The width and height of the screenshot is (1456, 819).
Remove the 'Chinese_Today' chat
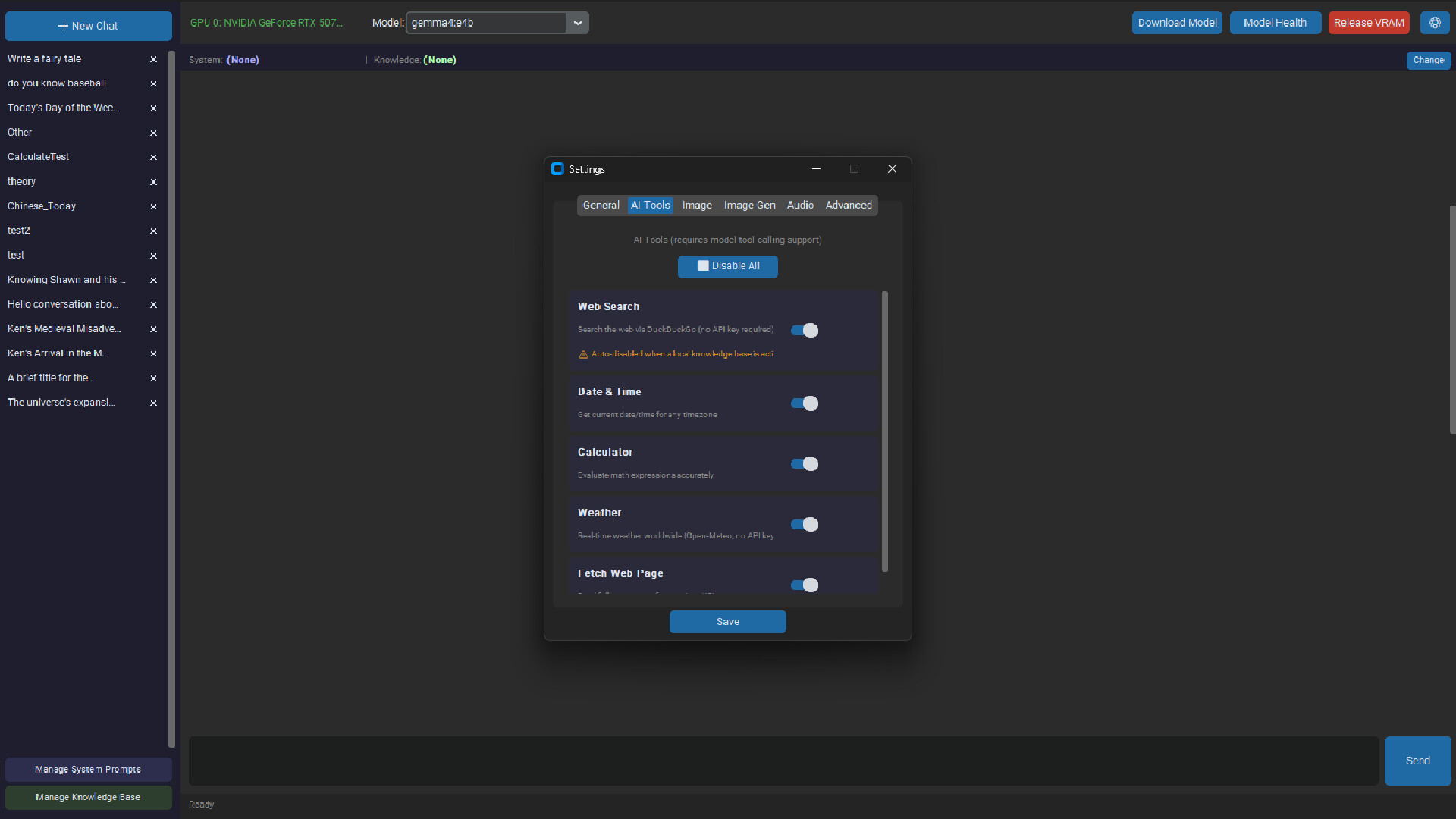[153, 206]
